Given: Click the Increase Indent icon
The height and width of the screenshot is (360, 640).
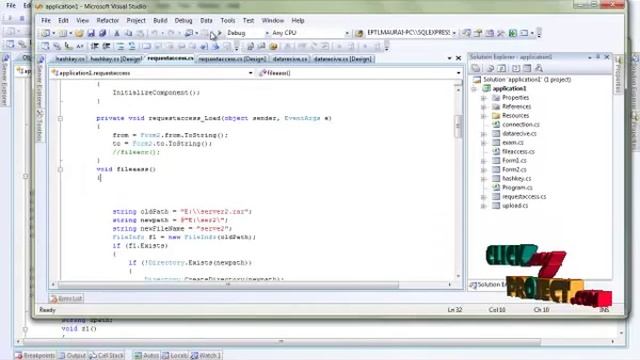Looking at the screenshot, I should coord(106,46).
